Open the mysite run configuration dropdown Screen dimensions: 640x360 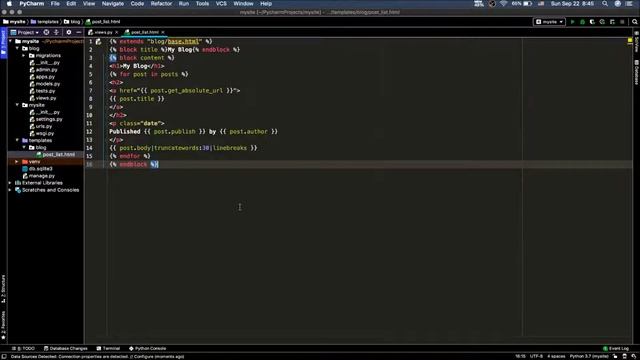(549, 22)
